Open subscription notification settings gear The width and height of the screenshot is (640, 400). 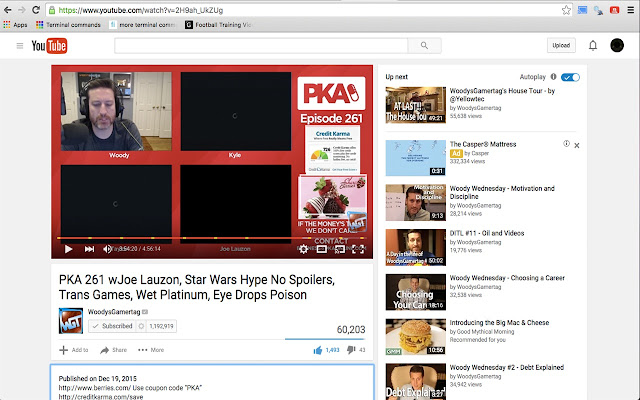pos(141,326)
